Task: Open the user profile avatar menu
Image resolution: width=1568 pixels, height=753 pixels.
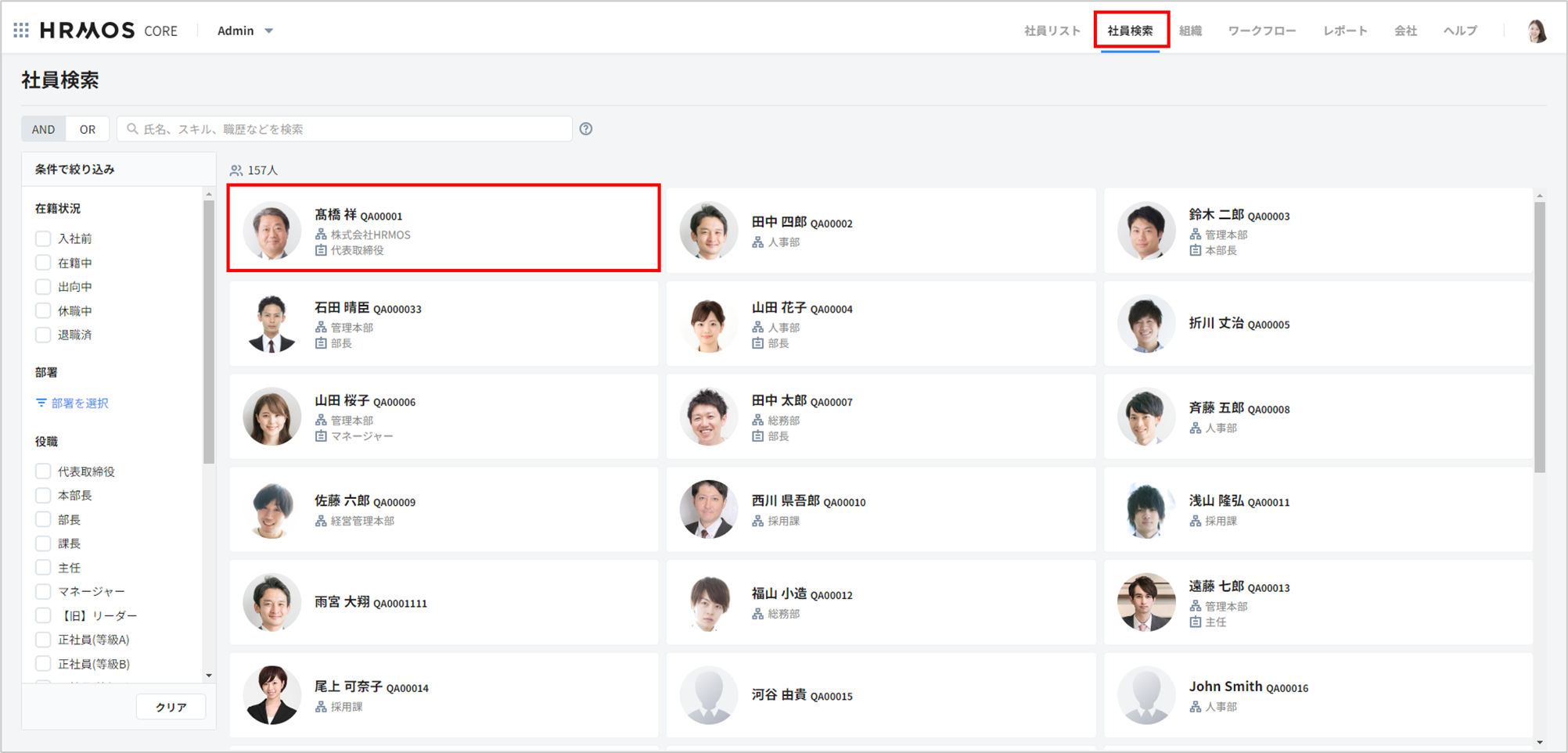Action: point(1537,31)
